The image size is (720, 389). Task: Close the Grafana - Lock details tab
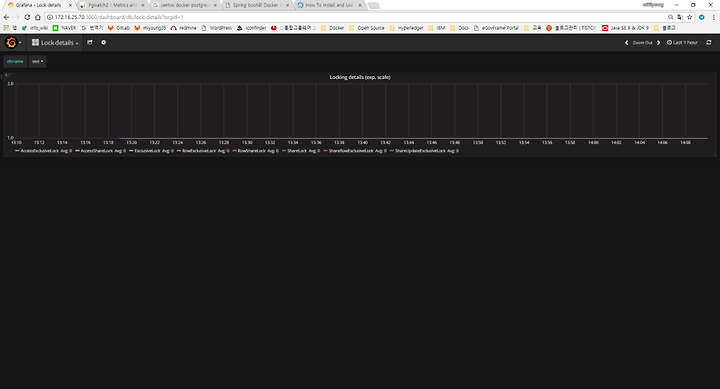(70, 6)
